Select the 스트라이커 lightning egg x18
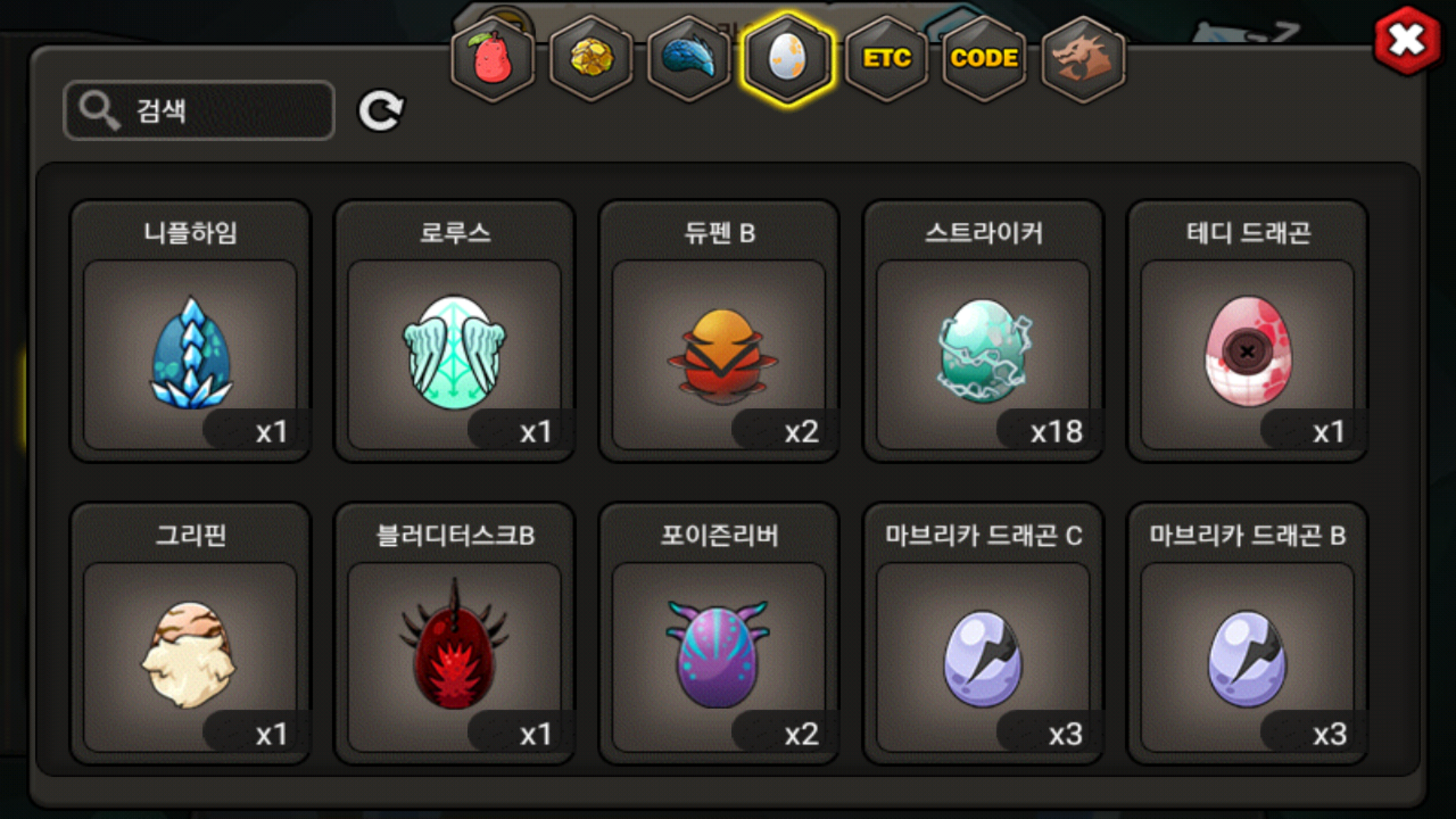The image size is (1456, 819). 984,331
